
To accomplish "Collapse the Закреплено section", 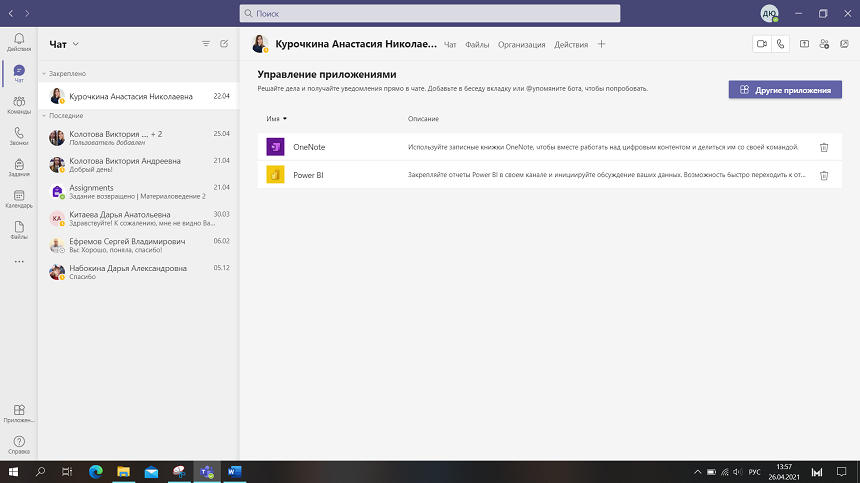I will point(44,73).
